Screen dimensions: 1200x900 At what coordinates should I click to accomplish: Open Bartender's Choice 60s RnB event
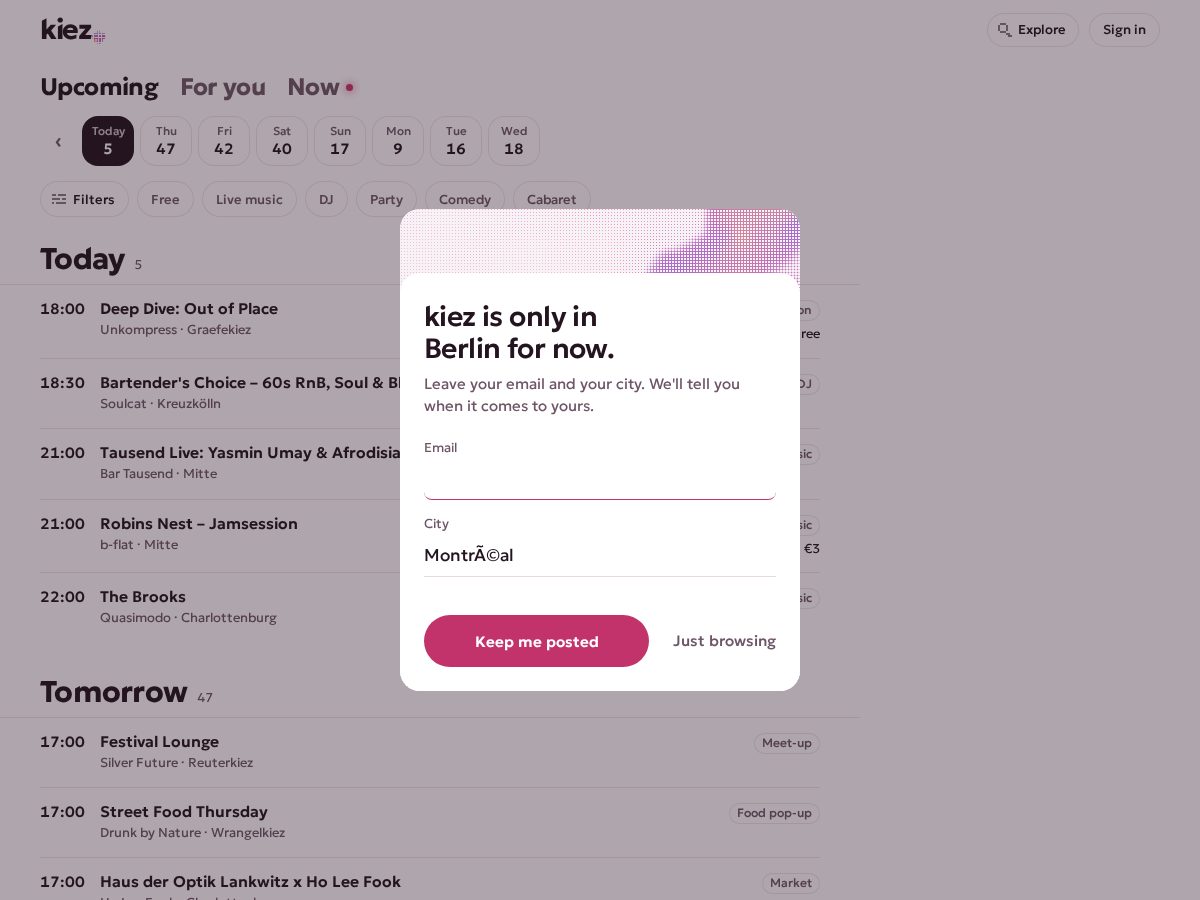250,383
